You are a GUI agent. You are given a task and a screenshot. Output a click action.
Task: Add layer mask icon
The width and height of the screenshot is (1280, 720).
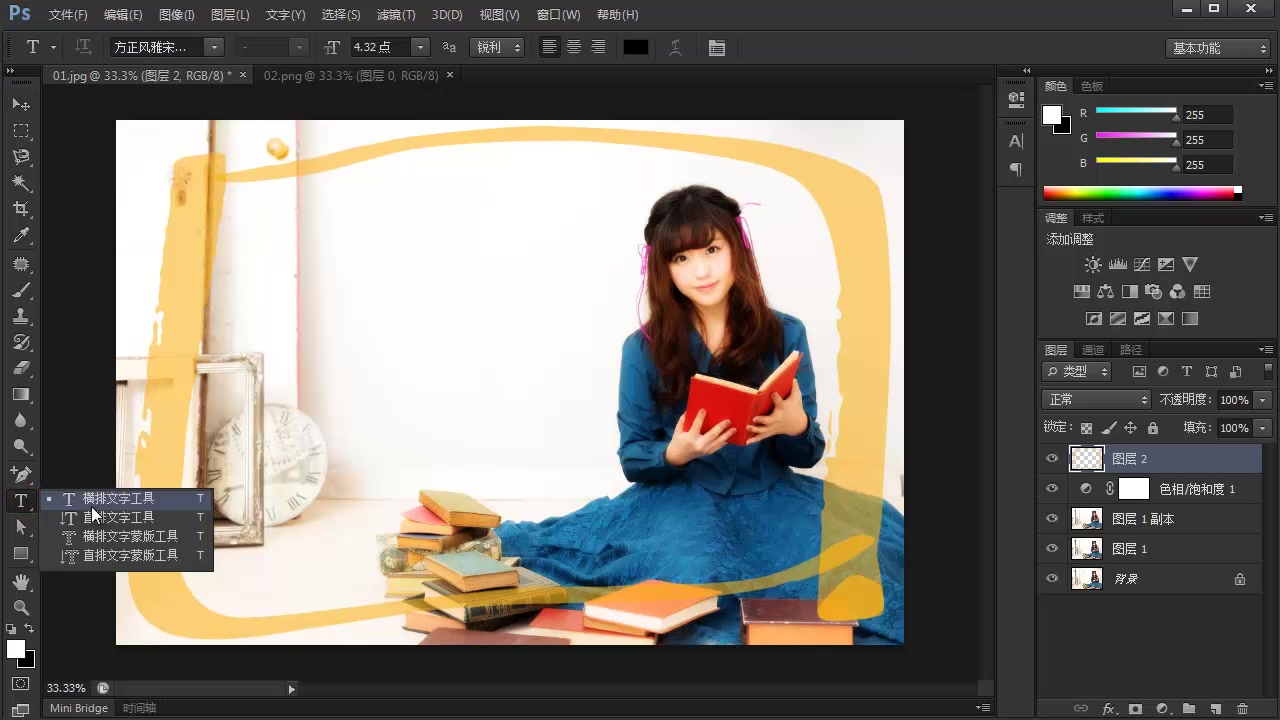point(1135,709)
